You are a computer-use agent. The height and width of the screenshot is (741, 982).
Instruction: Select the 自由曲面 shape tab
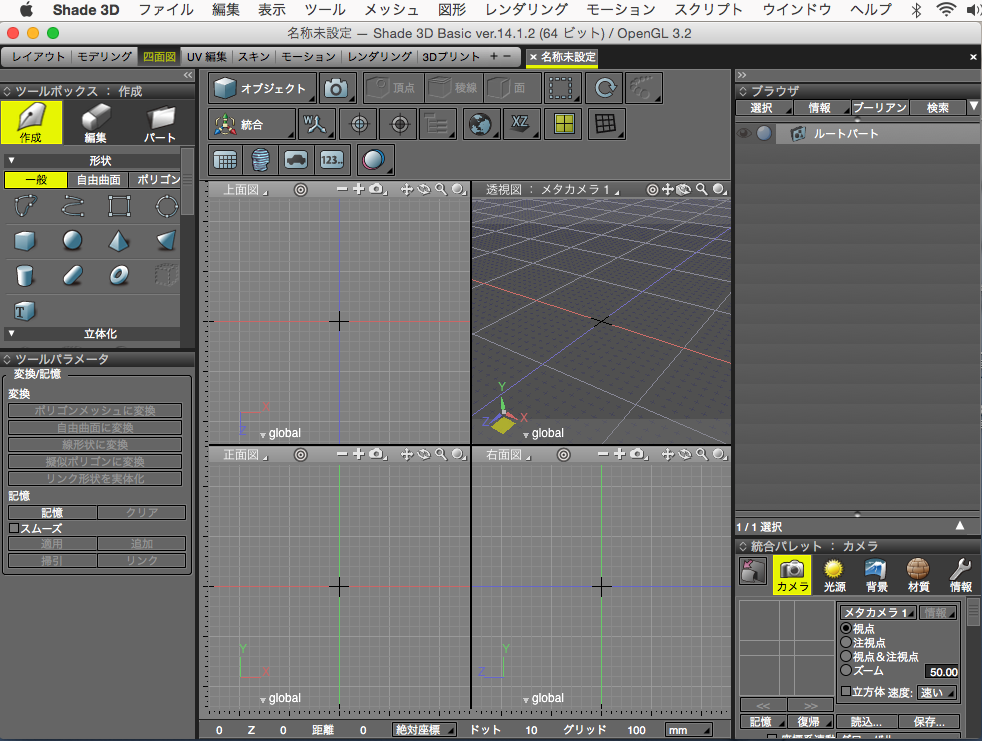pyautogui.click(x=98, y=180)
